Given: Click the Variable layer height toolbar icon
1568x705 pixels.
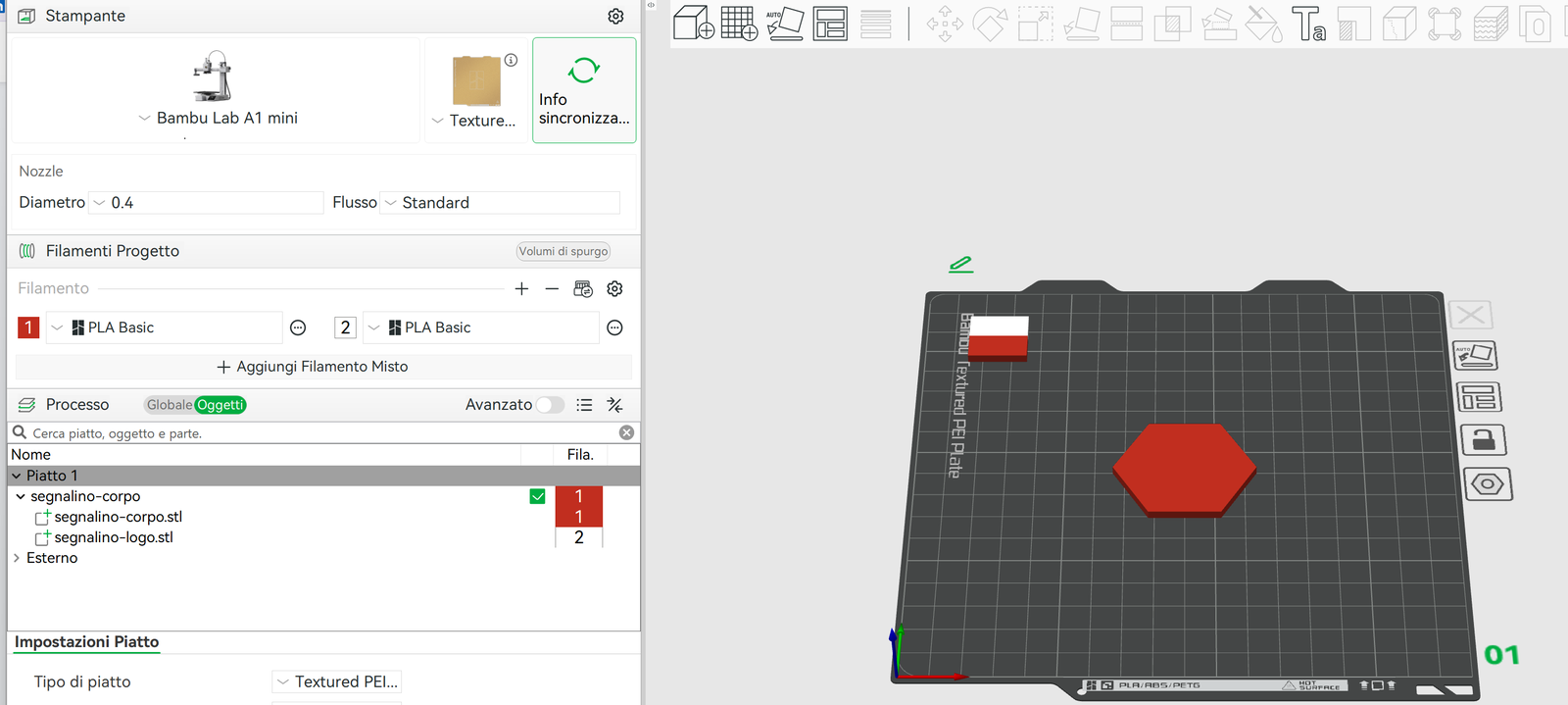Looking at the screenshot, I should pos(876,23).
